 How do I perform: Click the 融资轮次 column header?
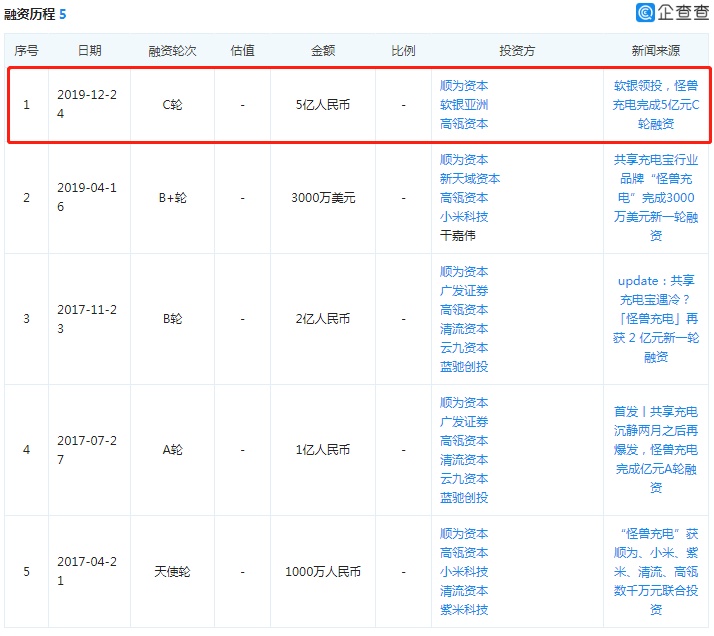point(172,51)
